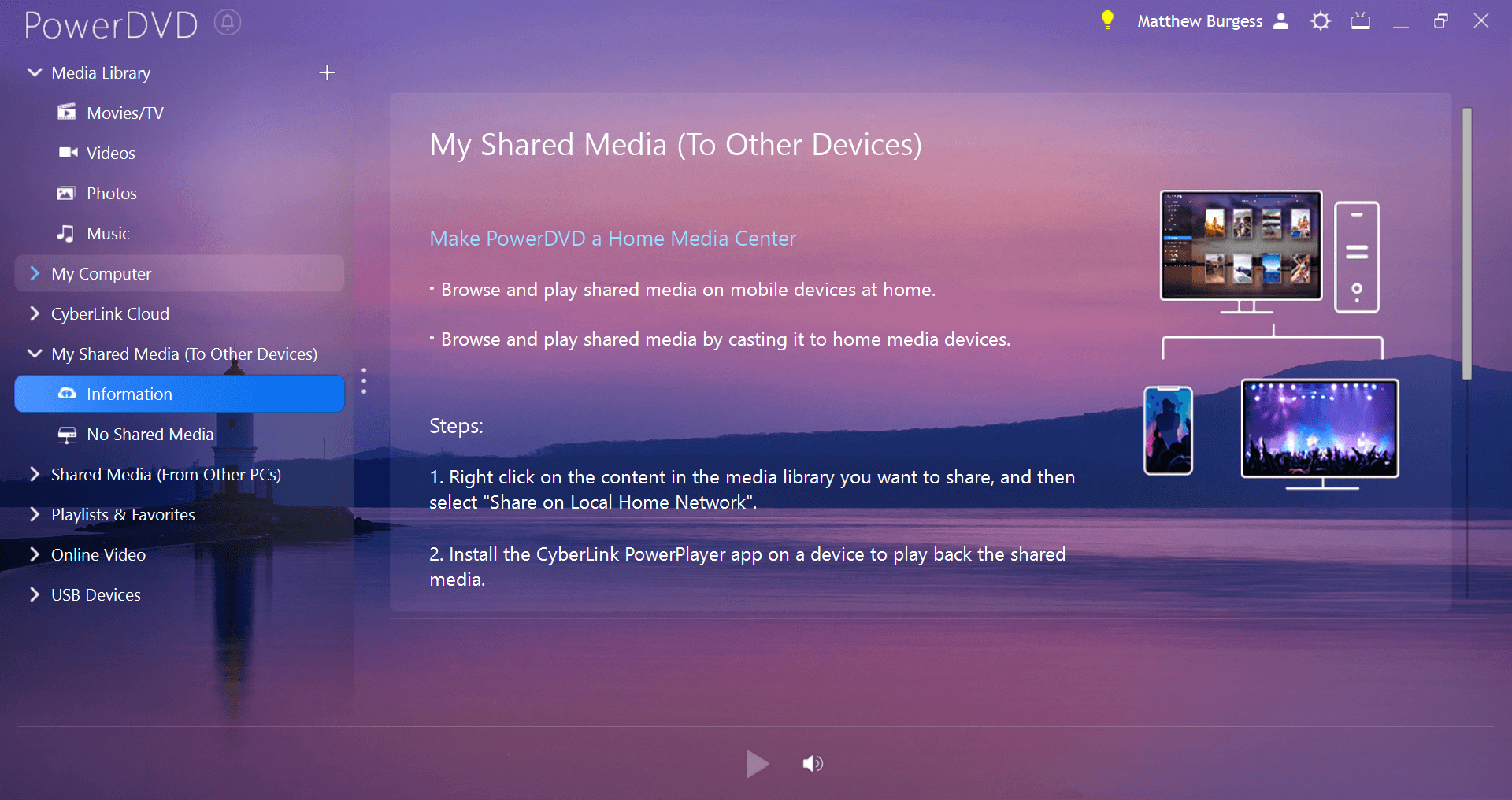Switch to TV mode icon
Viewport: 1512px width, 800px height.
1361,21
